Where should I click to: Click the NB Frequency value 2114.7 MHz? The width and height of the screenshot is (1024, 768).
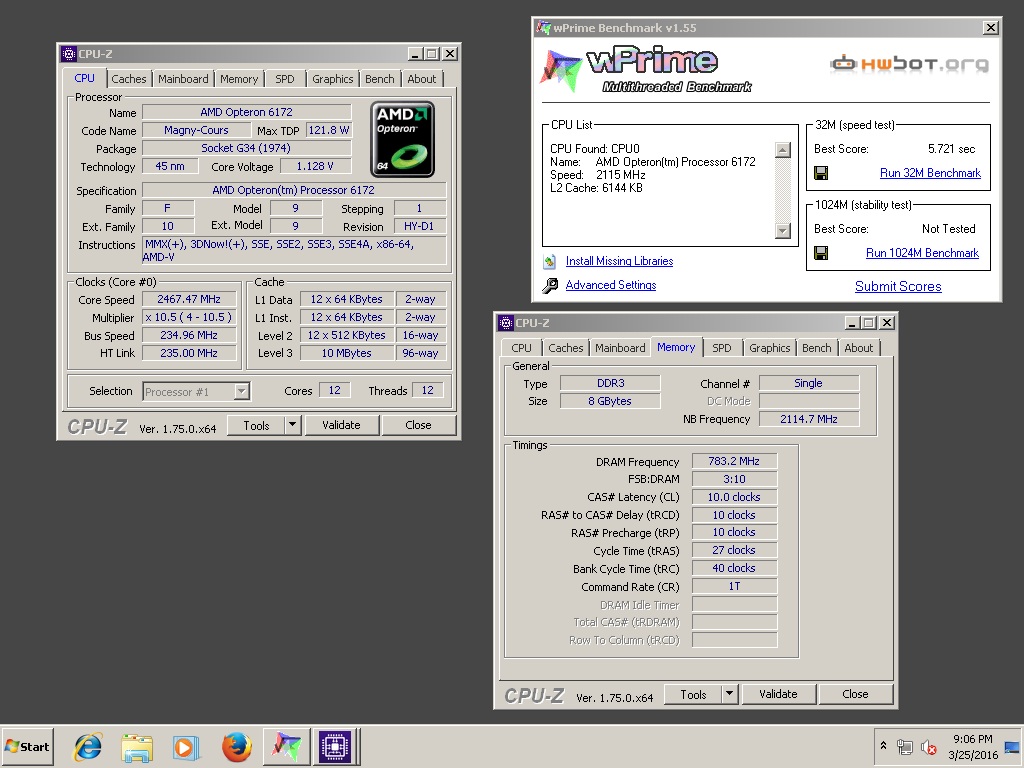pyautogui.click(x=808, y=419)
